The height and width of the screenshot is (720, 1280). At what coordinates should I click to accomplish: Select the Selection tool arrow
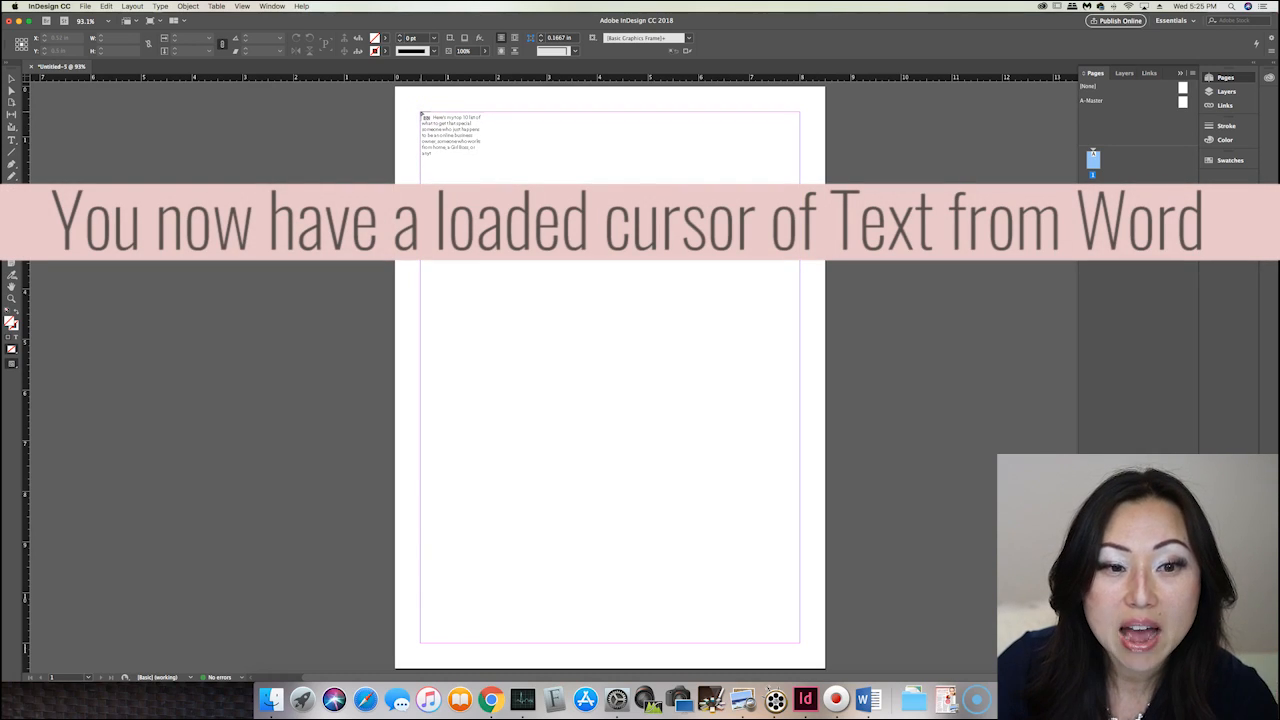click(x=11, y=78)
